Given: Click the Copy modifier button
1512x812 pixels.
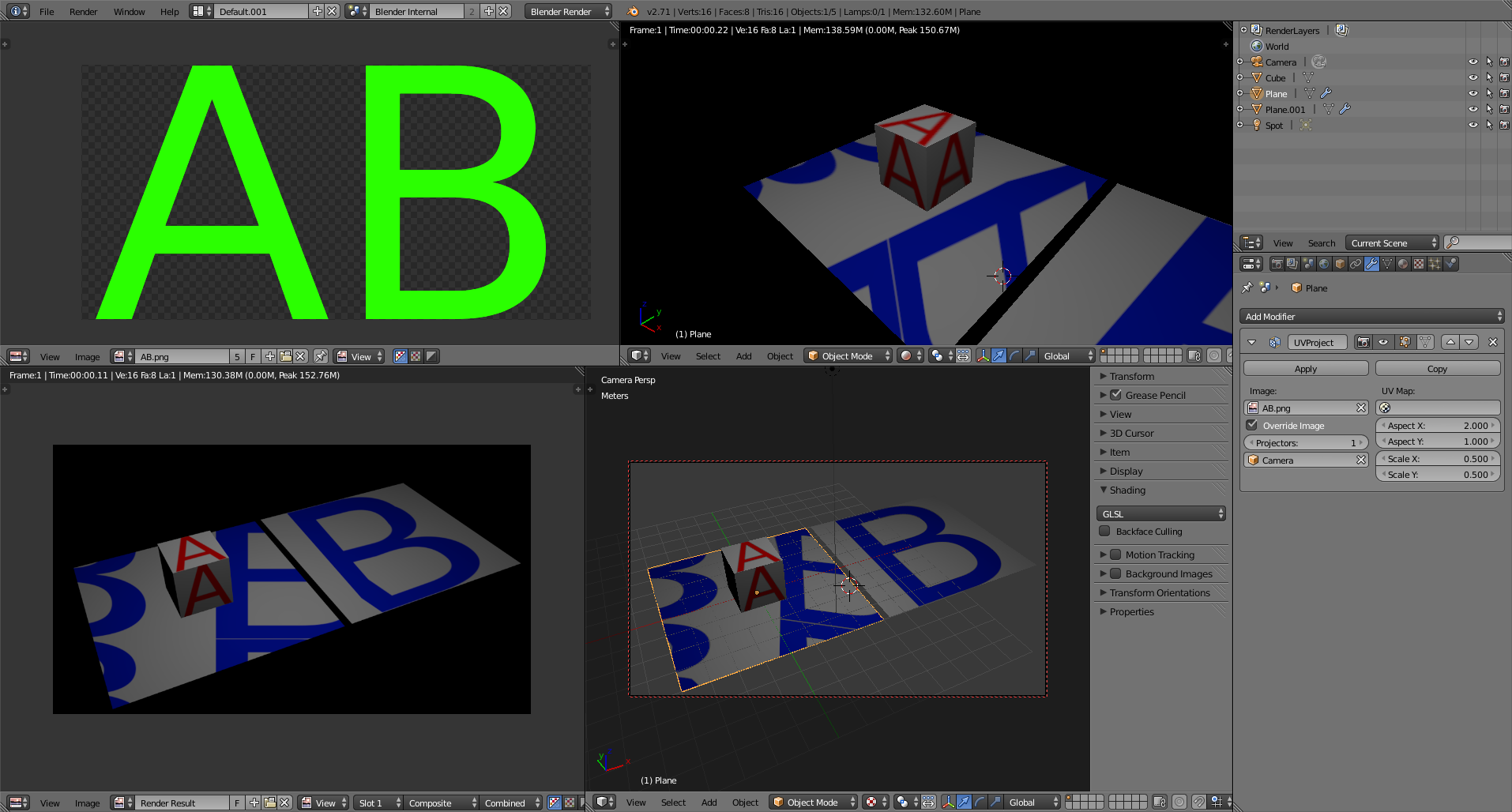Looking at the screenshot, I should point(1438,368).
